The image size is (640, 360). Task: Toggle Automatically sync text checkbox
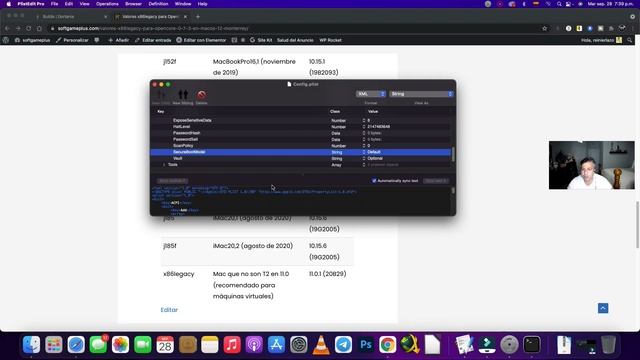pos(374,181)
